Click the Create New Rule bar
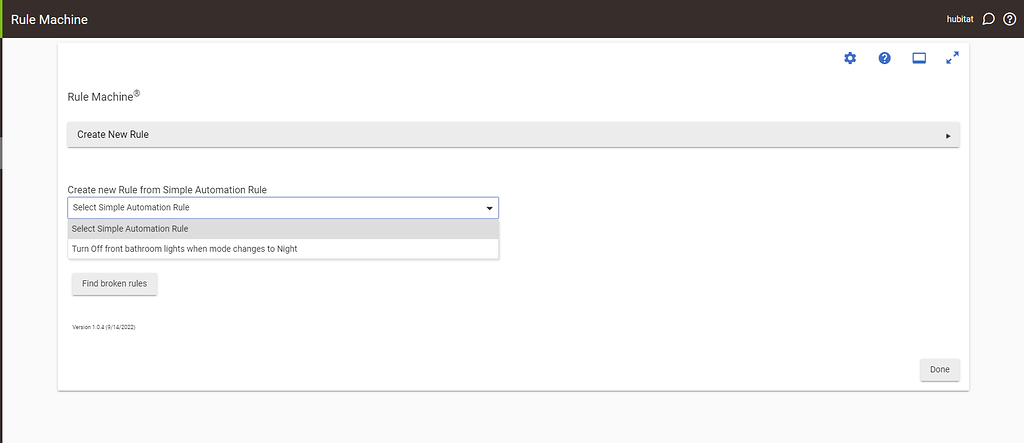 coord(513,135)
